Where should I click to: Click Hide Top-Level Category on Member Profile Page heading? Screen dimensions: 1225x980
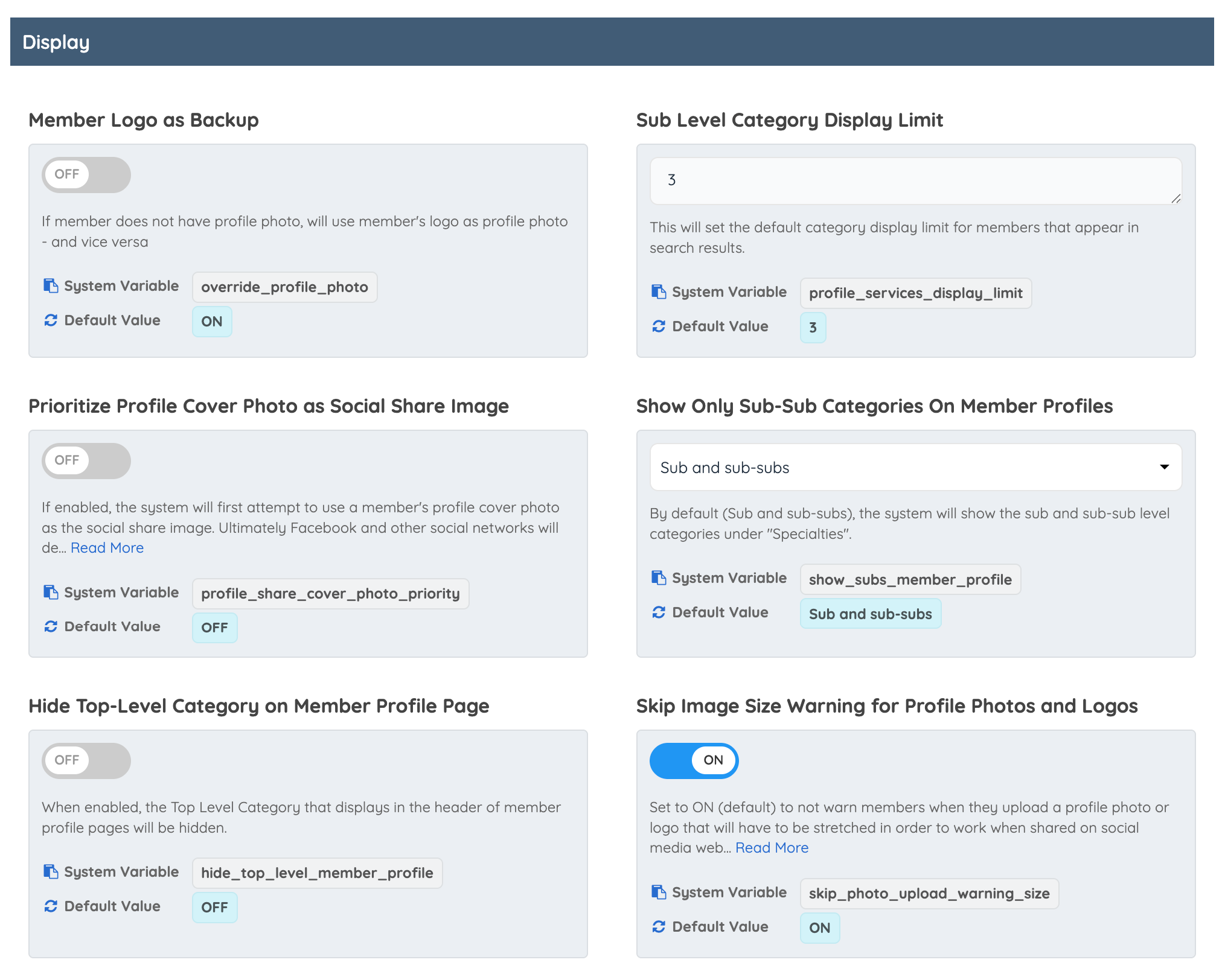[259, 706]
